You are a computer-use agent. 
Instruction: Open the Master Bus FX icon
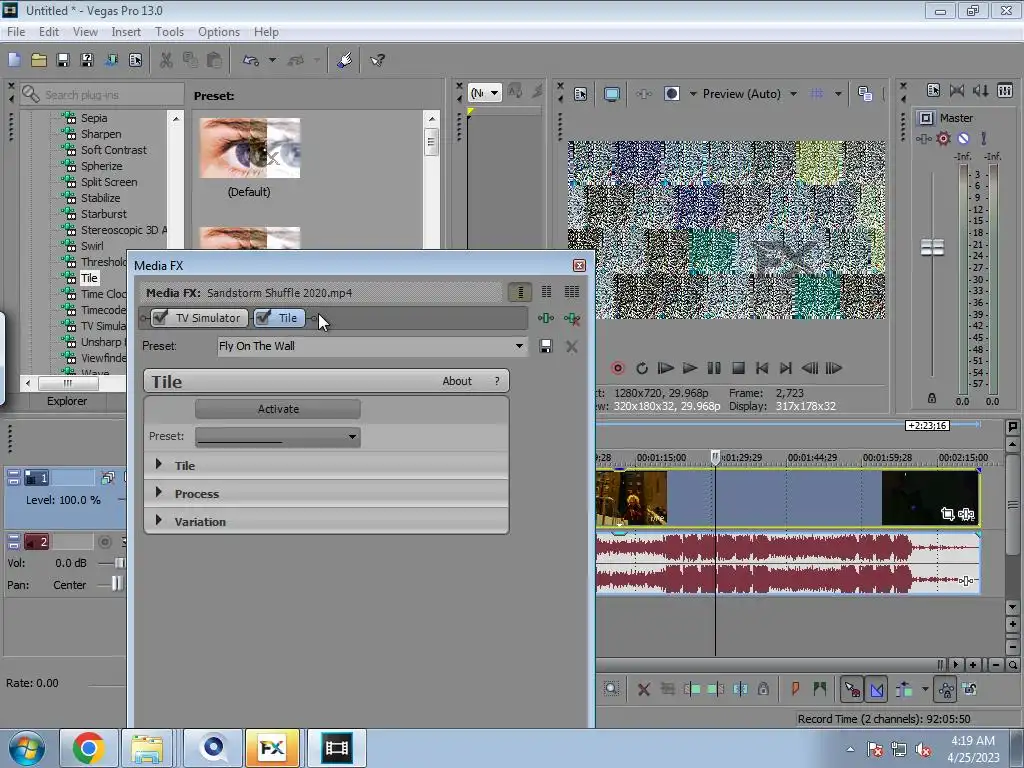click(x=923, y=138)
